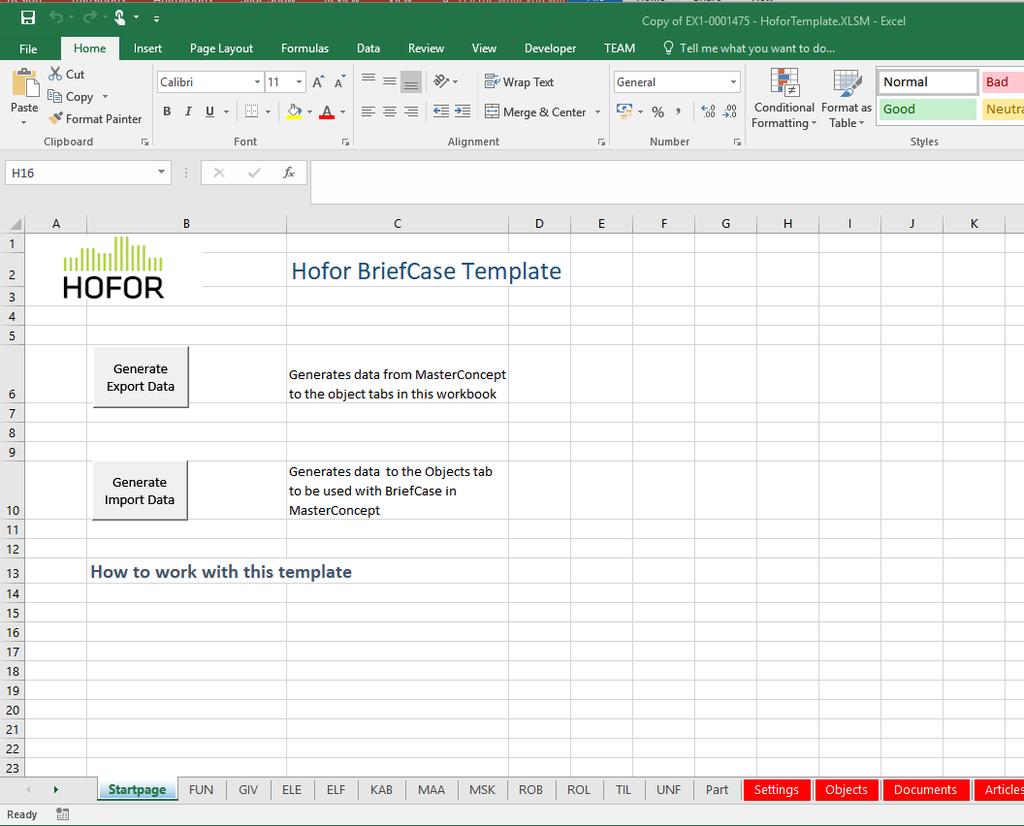This screenshot has width=1024, height=826.
Task: Open Font dialog launcher
Action: 345,142
